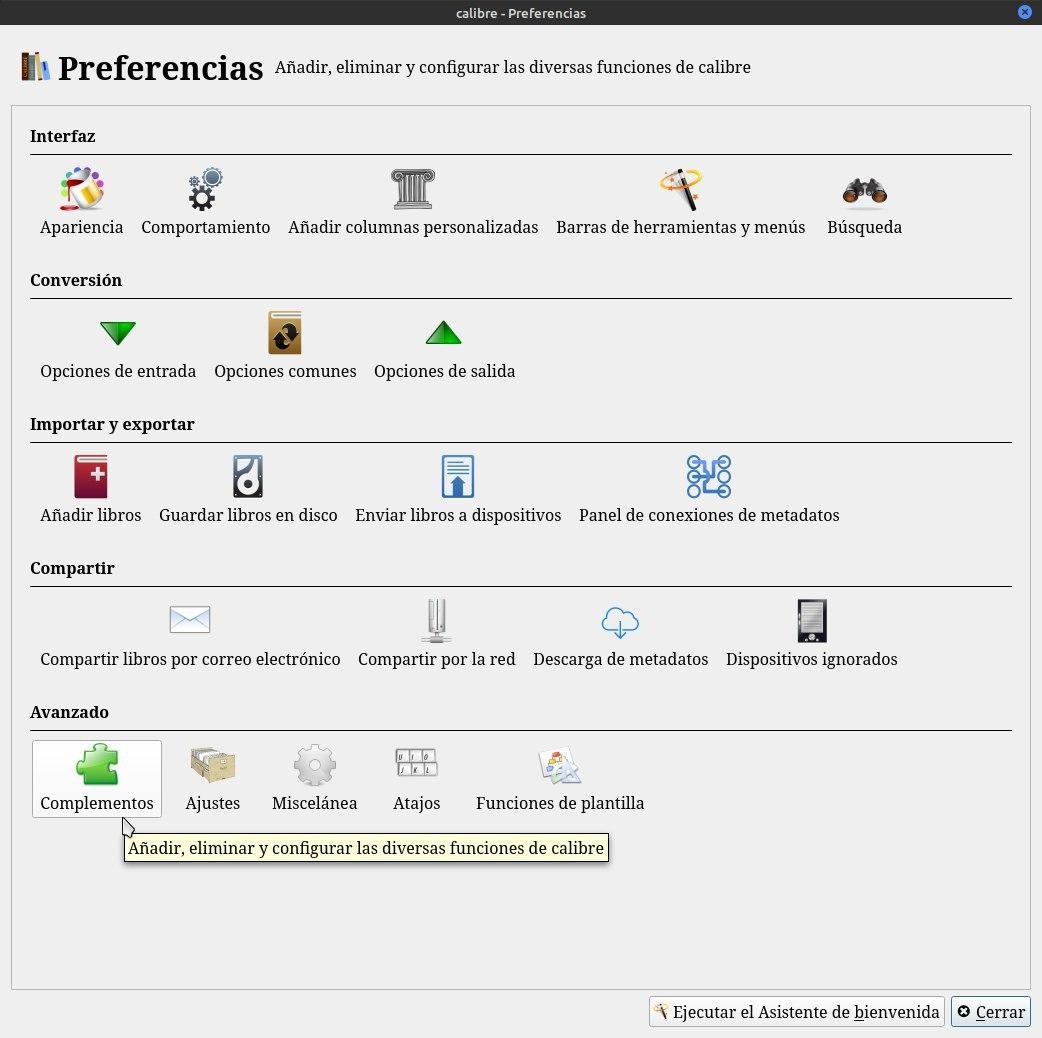Click 'Compartir por la red' label
The width and height of the screenshot is (1042, 1038).
[437, 659]
